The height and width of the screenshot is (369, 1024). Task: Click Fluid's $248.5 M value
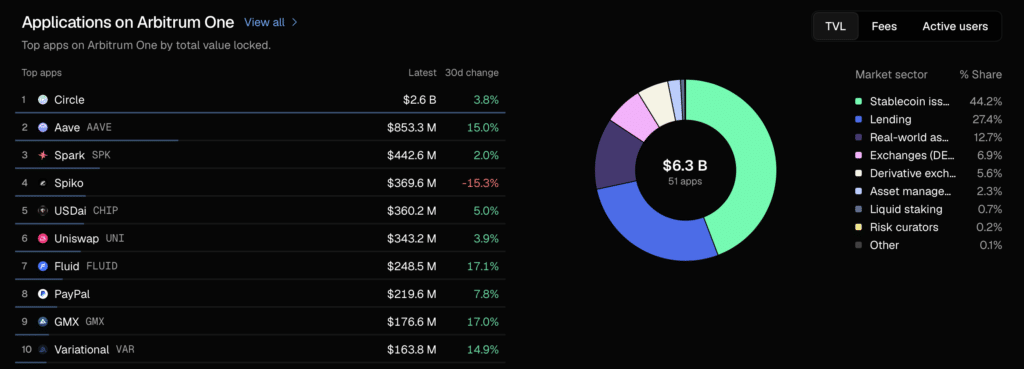[x=411, y=266]
